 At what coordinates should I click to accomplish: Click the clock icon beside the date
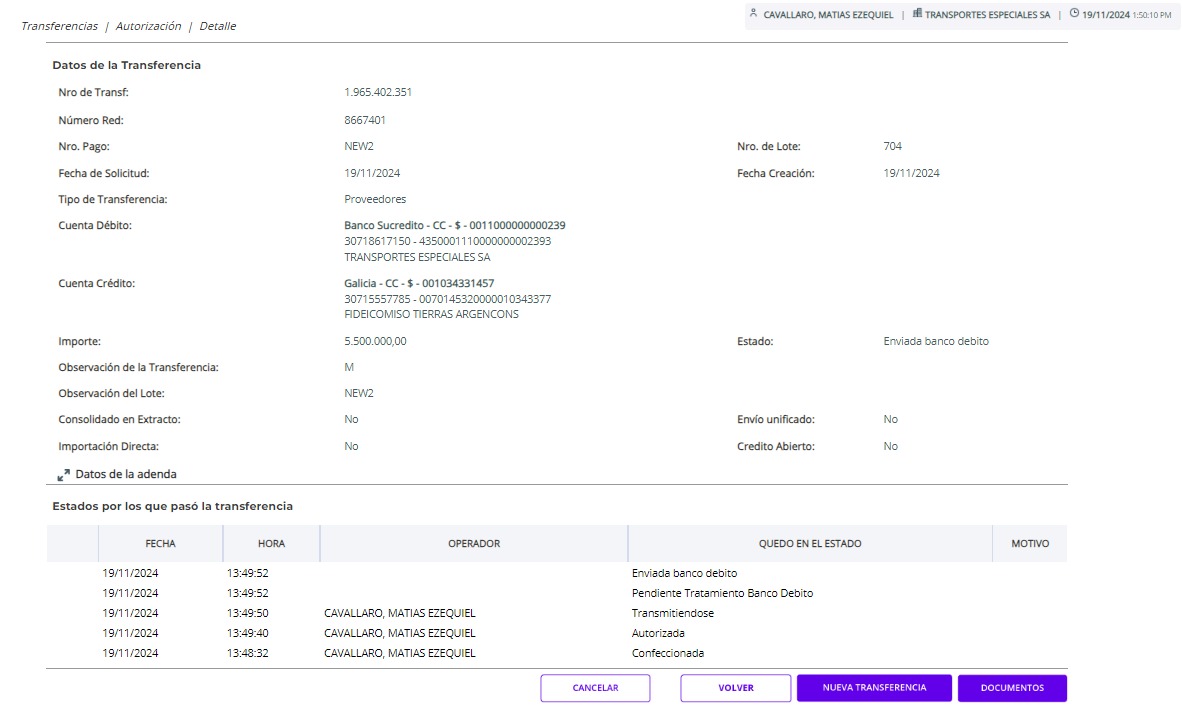pyautogui.click(x=1074, y=14)
